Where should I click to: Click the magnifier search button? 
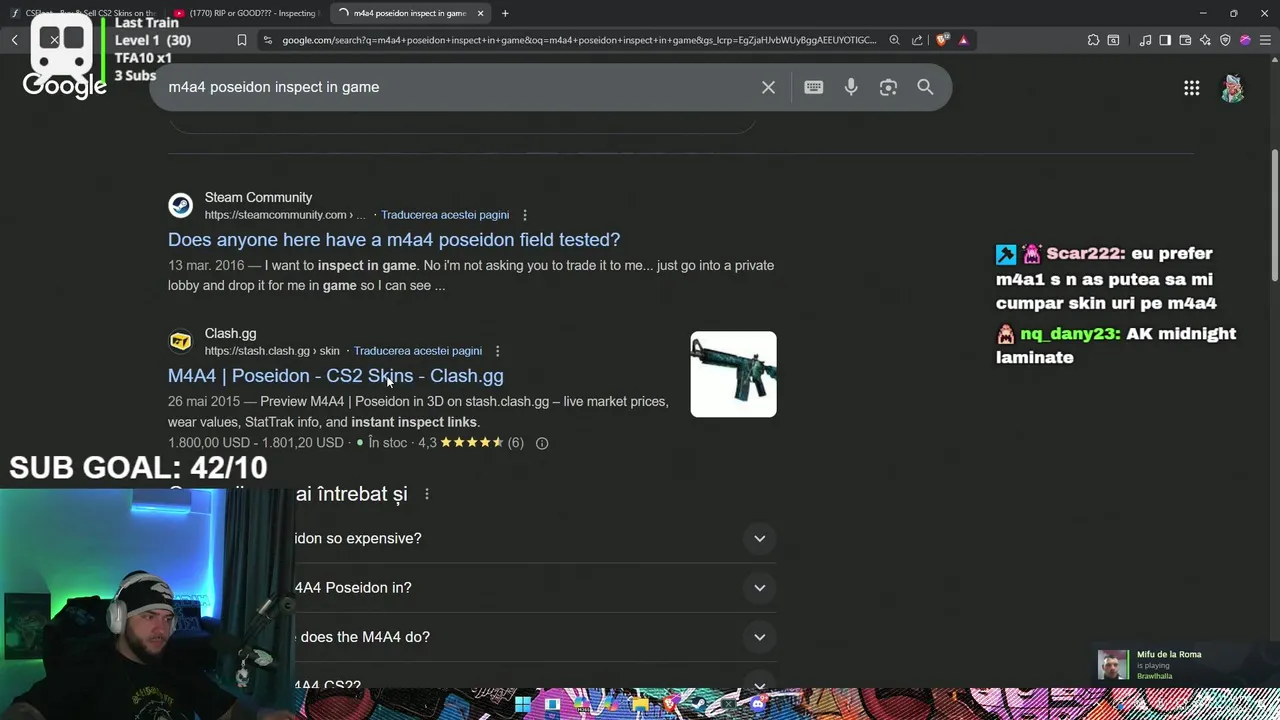coord(925,87)
